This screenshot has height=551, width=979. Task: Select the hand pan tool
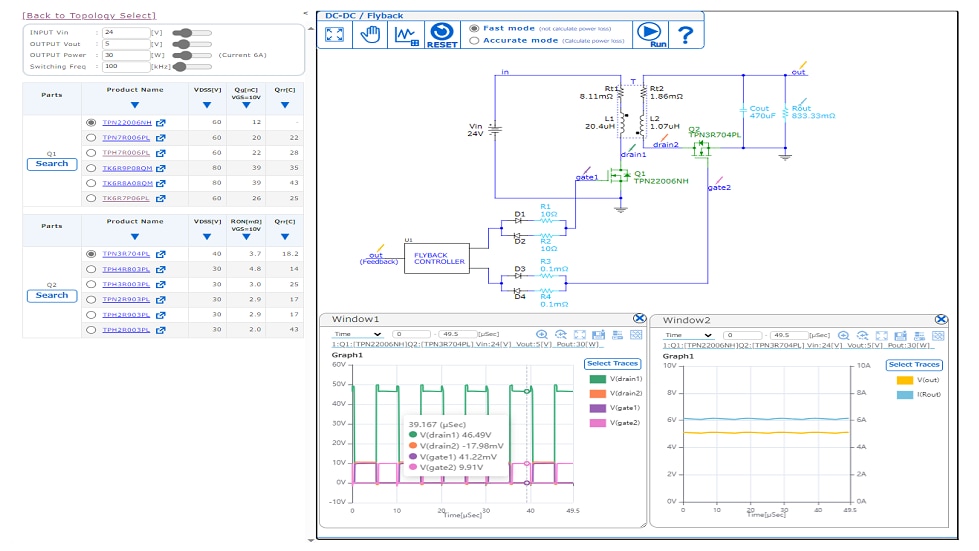tap(371, 34)
